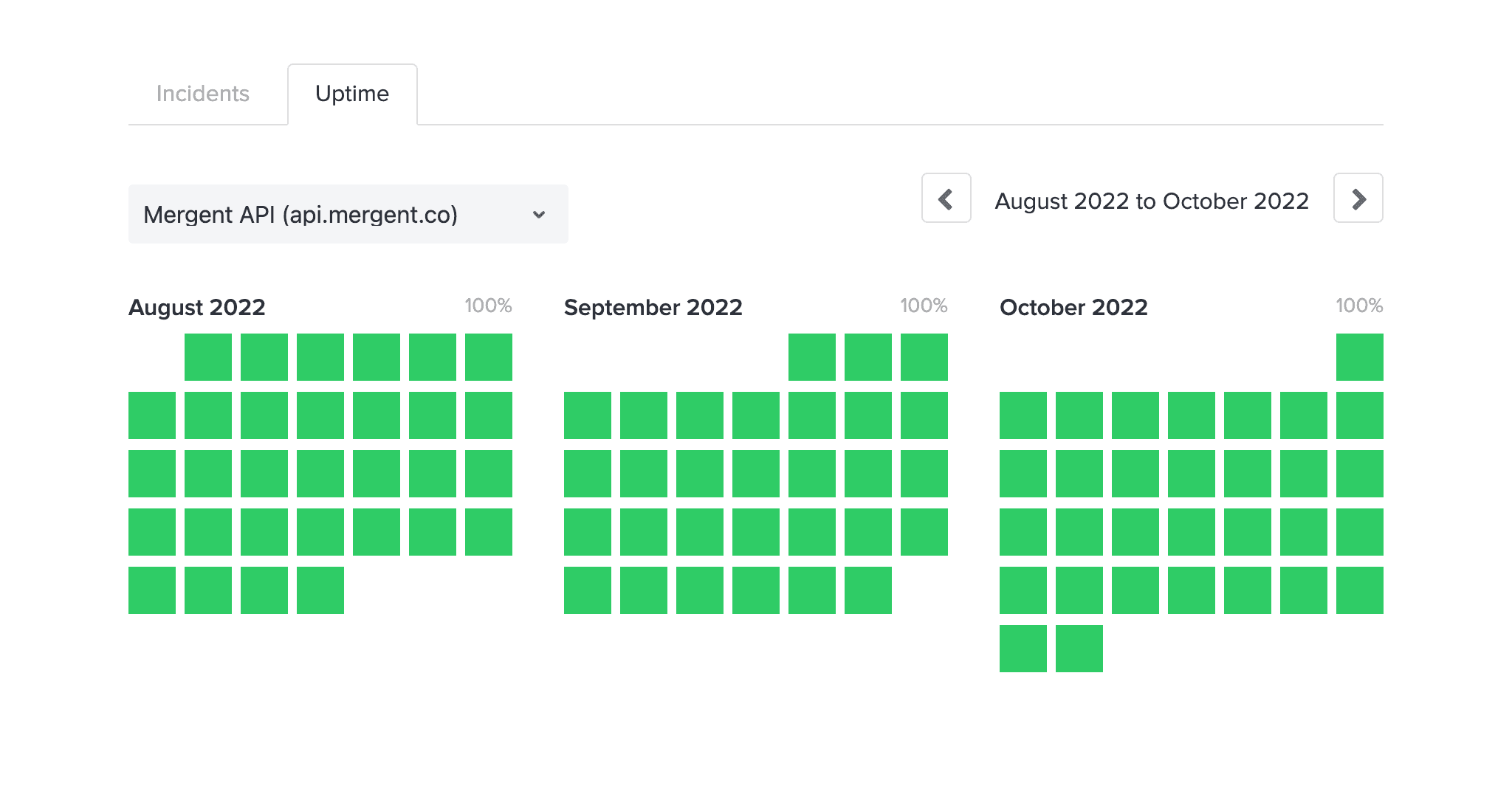Click the right chevron arrow button
This screenshot has width=1512, height=794.
click(1357, 198)
